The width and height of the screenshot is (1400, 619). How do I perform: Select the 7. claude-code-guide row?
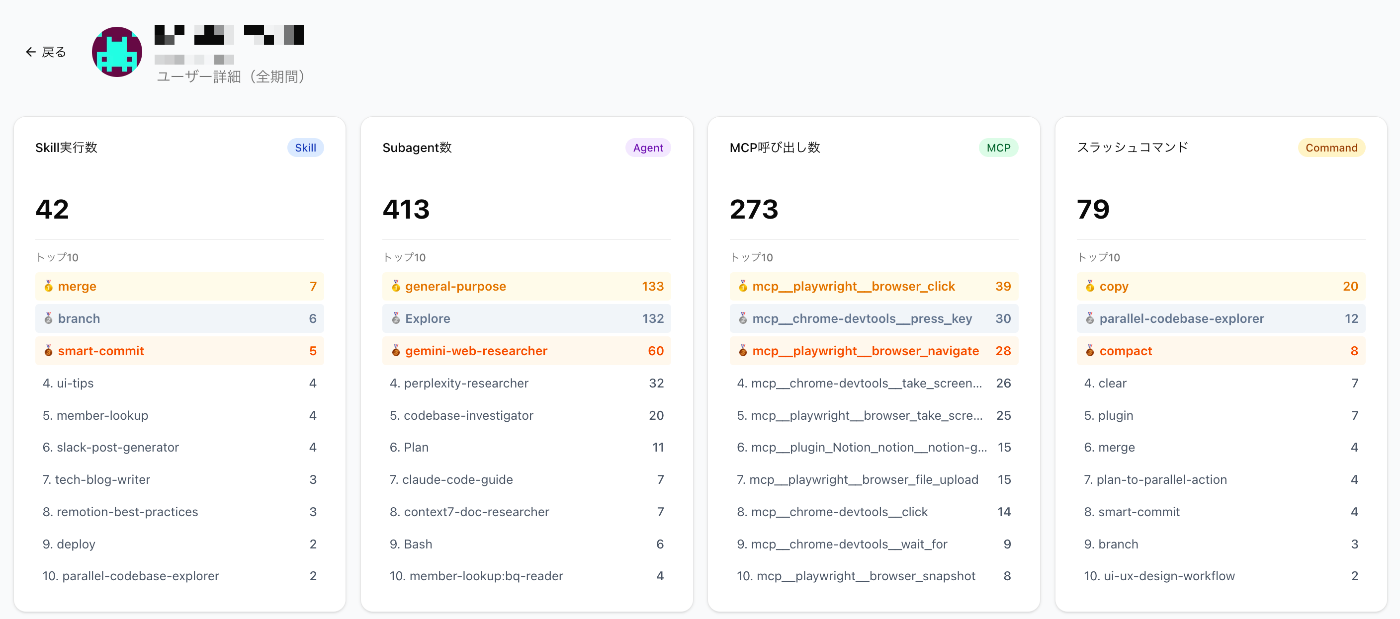526,479
